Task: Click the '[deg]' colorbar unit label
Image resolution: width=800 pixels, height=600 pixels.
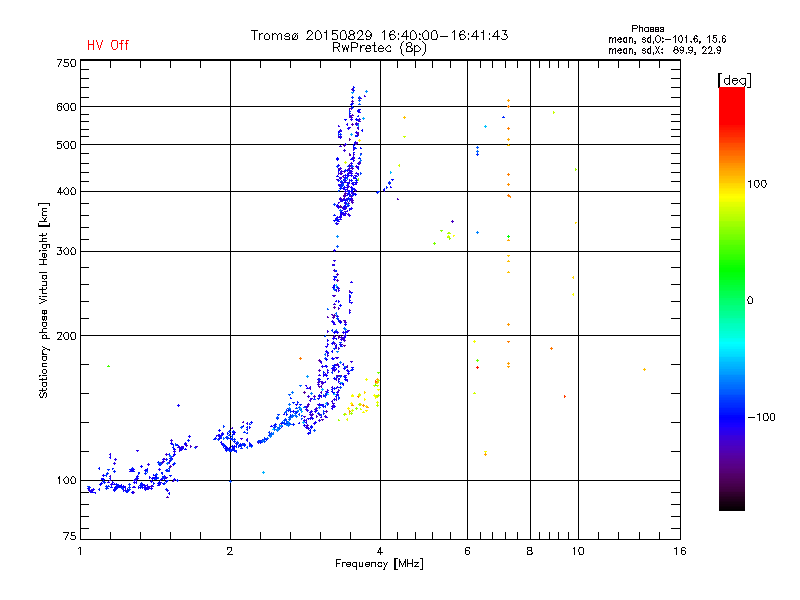Action: (734, 81)
